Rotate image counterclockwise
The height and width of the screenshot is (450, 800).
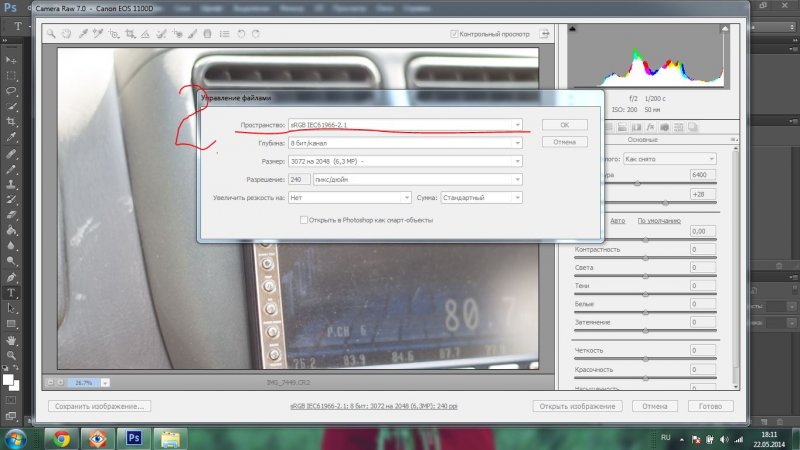241,34
